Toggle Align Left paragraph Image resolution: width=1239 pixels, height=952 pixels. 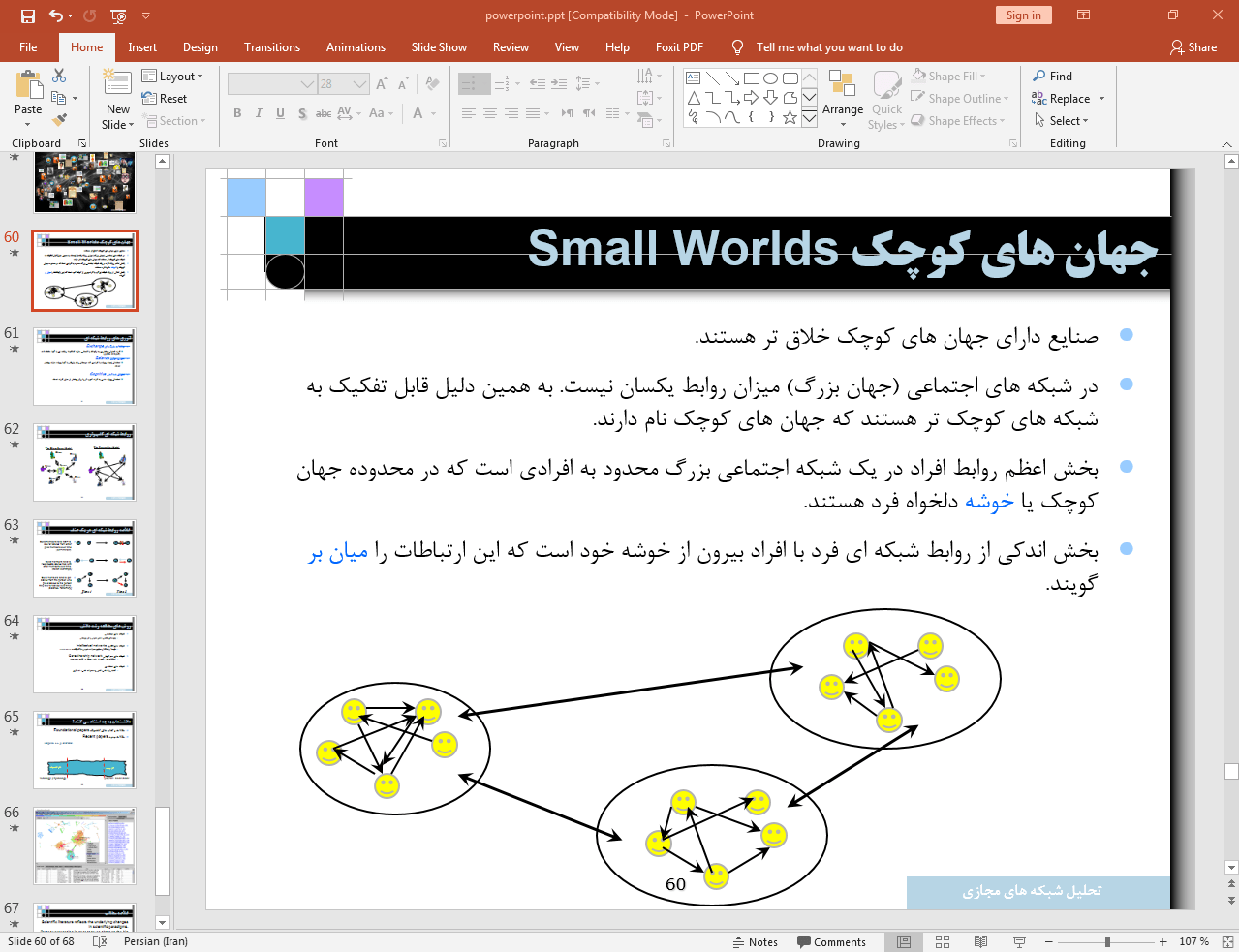[468, 113]
